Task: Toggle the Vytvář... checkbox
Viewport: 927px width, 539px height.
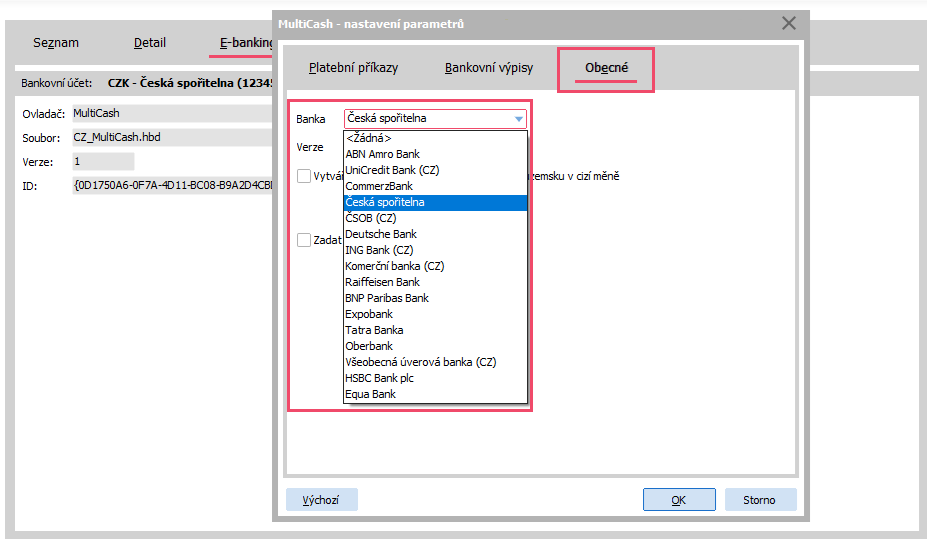Action: 304,176
